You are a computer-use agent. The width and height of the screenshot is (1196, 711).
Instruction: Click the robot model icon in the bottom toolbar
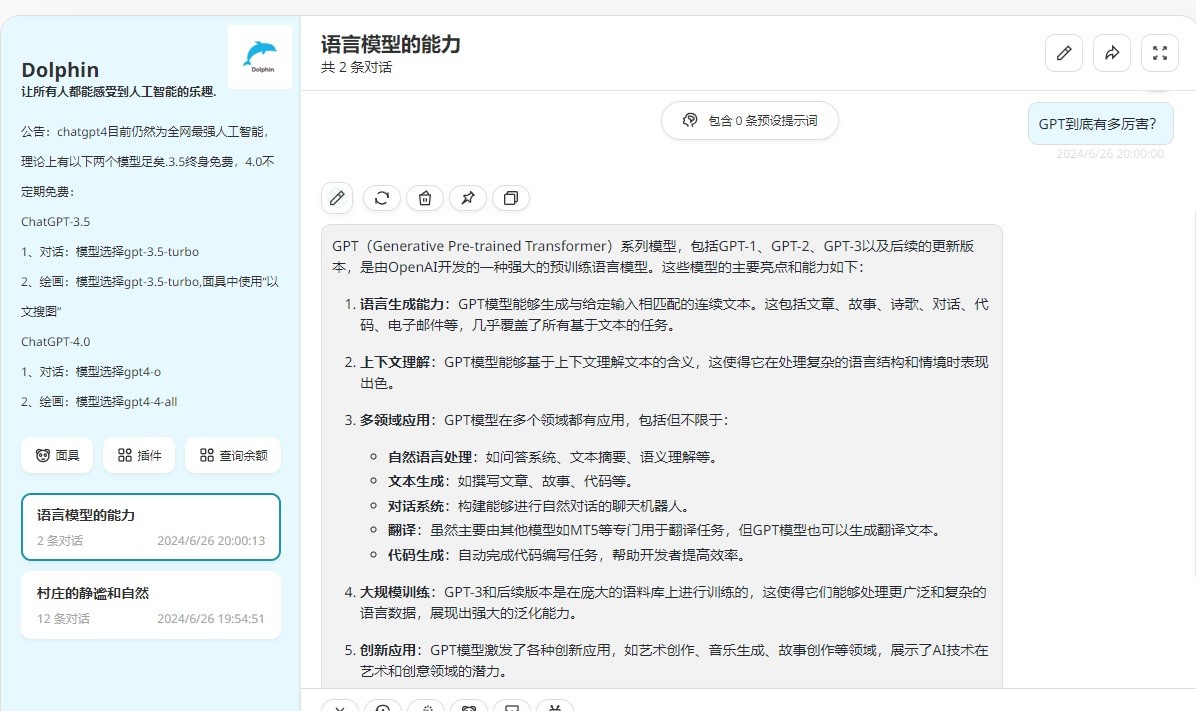click(554, 707)
